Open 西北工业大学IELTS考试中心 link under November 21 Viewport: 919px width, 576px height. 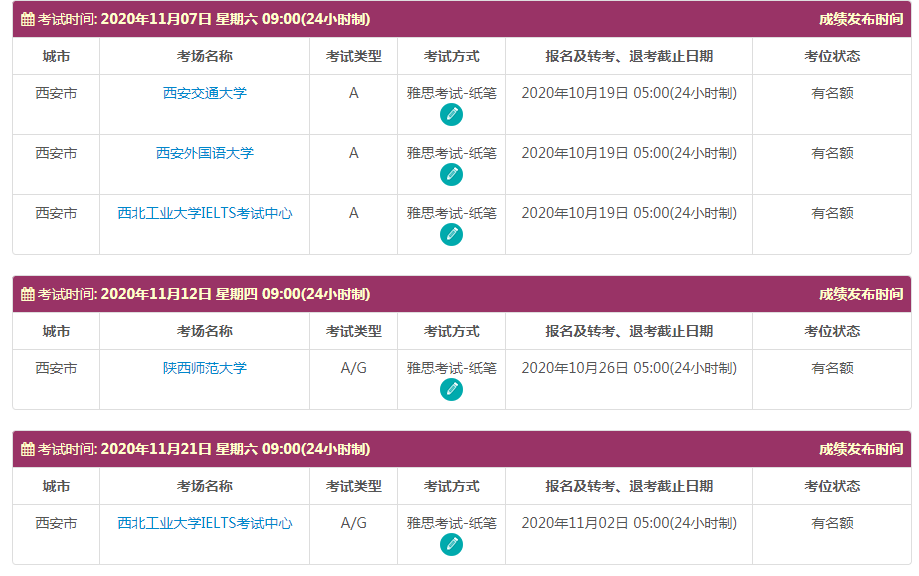coord(205,523)
